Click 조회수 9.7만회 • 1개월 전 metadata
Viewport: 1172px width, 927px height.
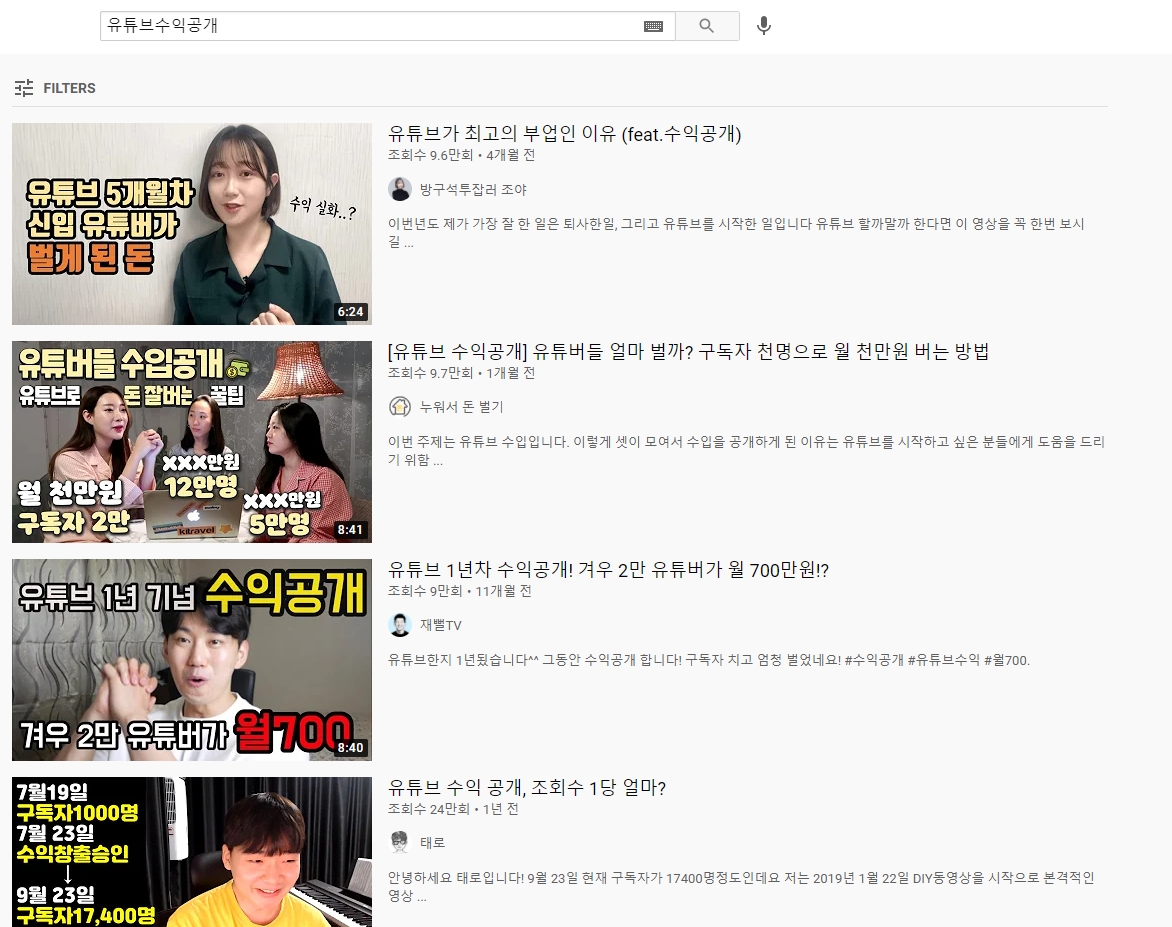click(461, 373)
